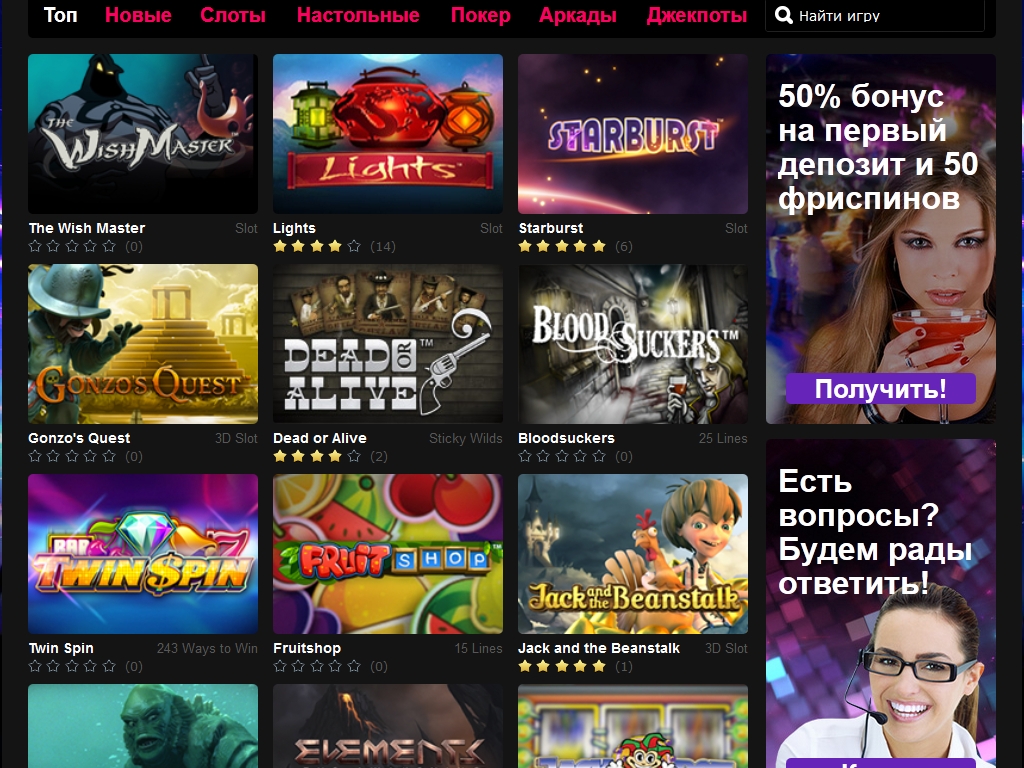This screenshot has height=768, width=1024.
Task: Open the Starburst game title link
Action: click(x=551, y=228)
